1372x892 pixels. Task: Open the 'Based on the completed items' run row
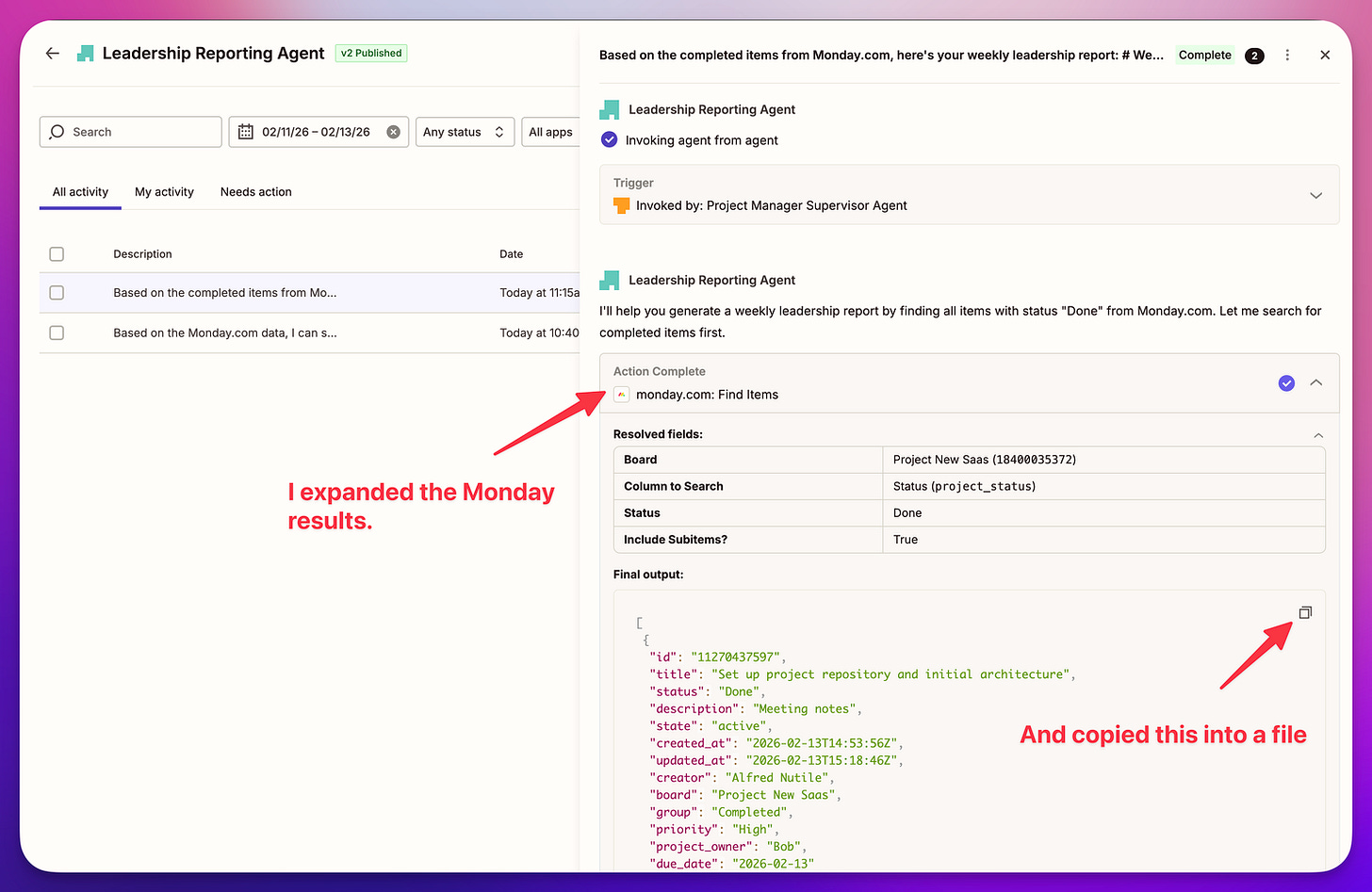click(309, 293)
